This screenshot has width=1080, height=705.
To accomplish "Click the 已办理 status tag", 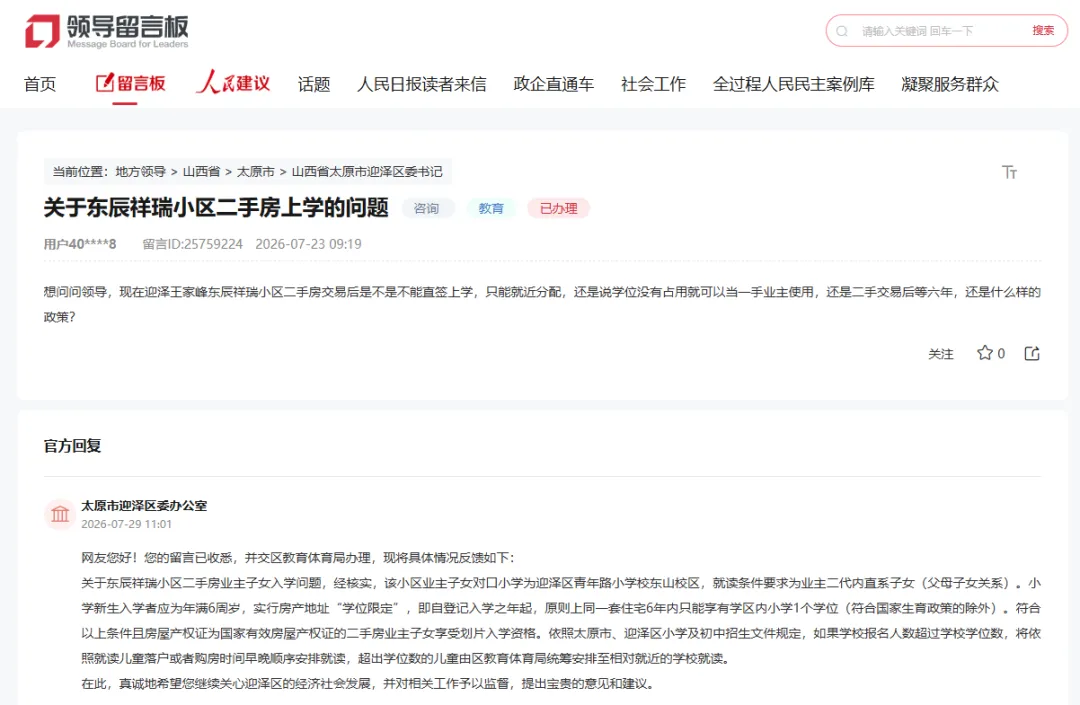I will click(559, 208).
